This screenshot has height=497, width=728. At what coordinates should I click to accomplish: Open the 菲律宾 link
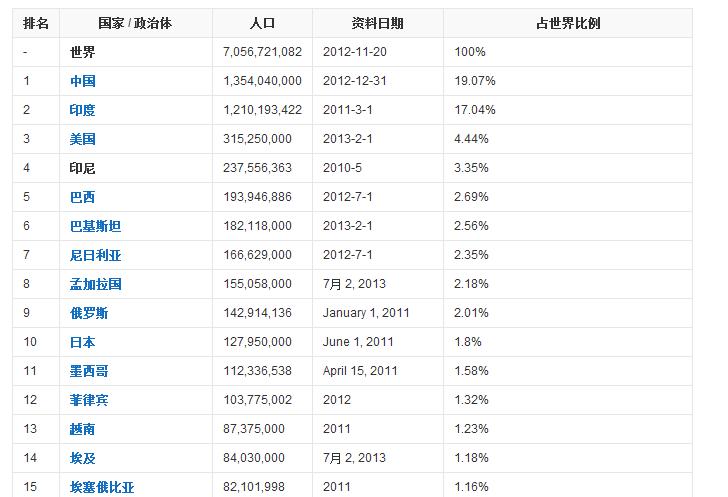pos(89,400)
